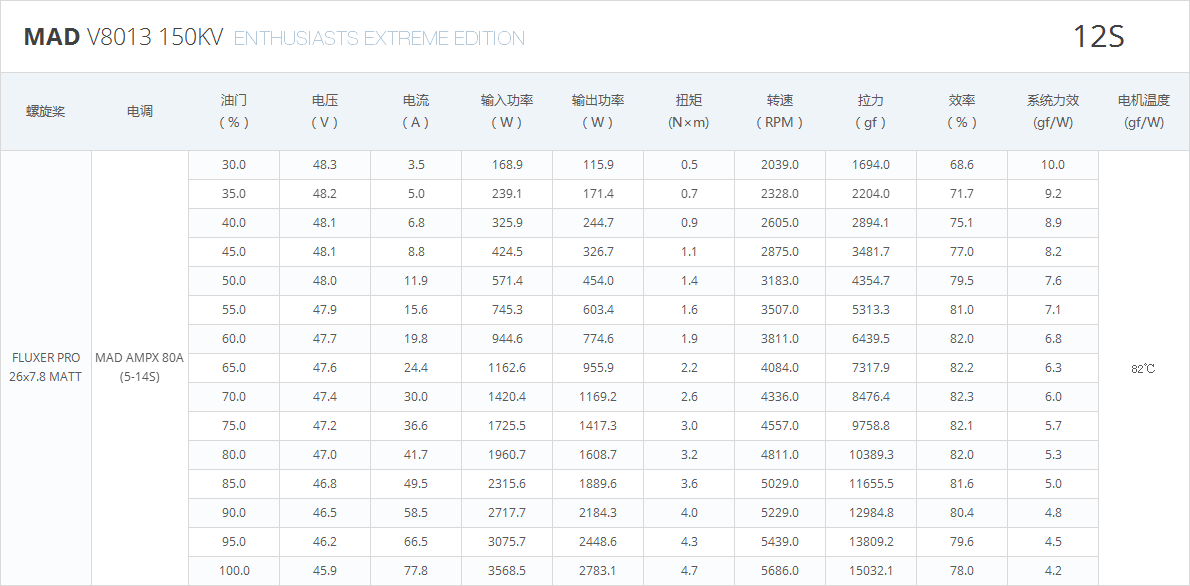
Task: Click the 扭矩 (N×m) column header
Action: [x=689, y=112]
